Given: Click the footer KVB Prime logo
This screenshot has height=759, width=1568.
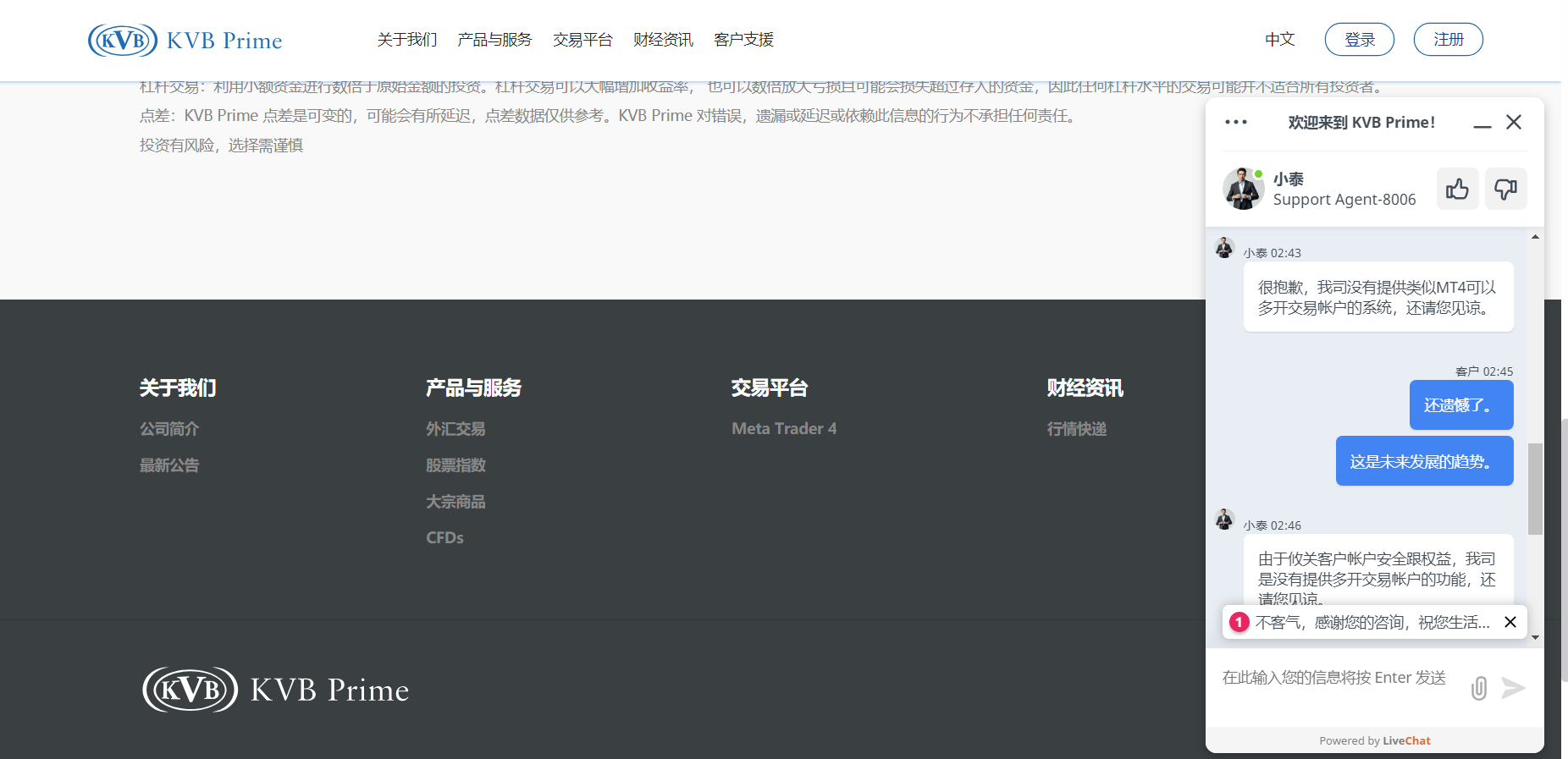Looking at the screenshot, I should tap(276, 690).
